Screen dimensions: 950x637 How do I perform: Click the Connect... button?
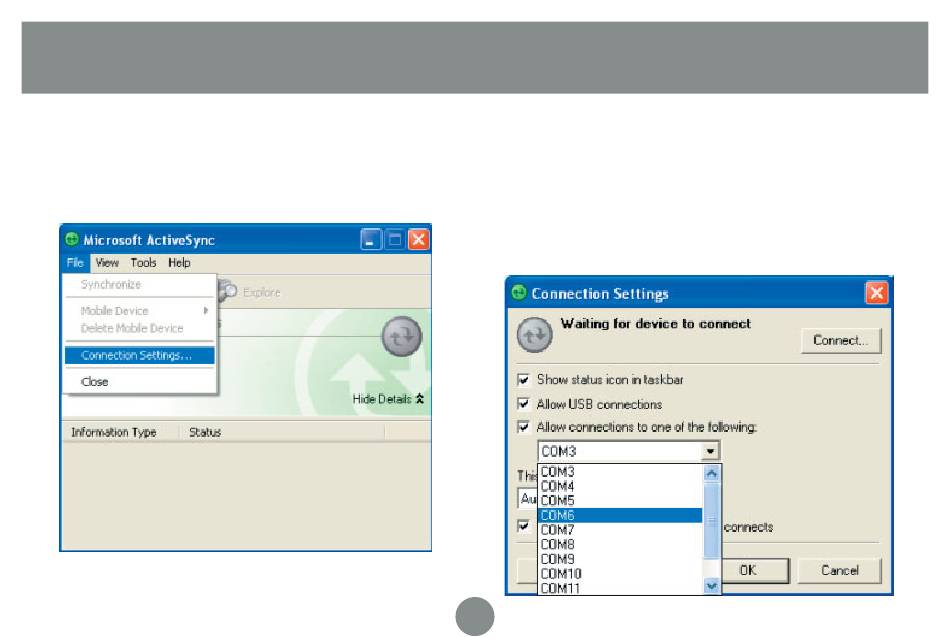[840, 341]
